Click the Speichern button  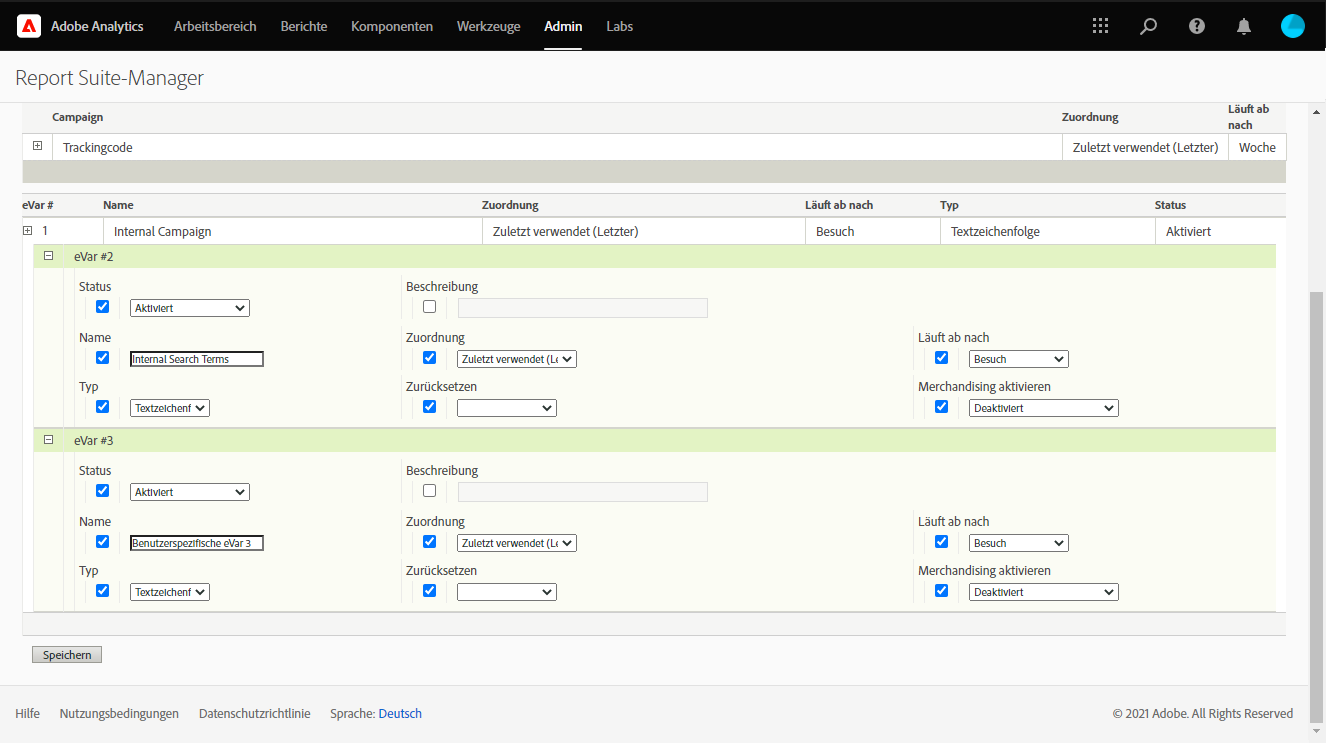coord(67,655)
